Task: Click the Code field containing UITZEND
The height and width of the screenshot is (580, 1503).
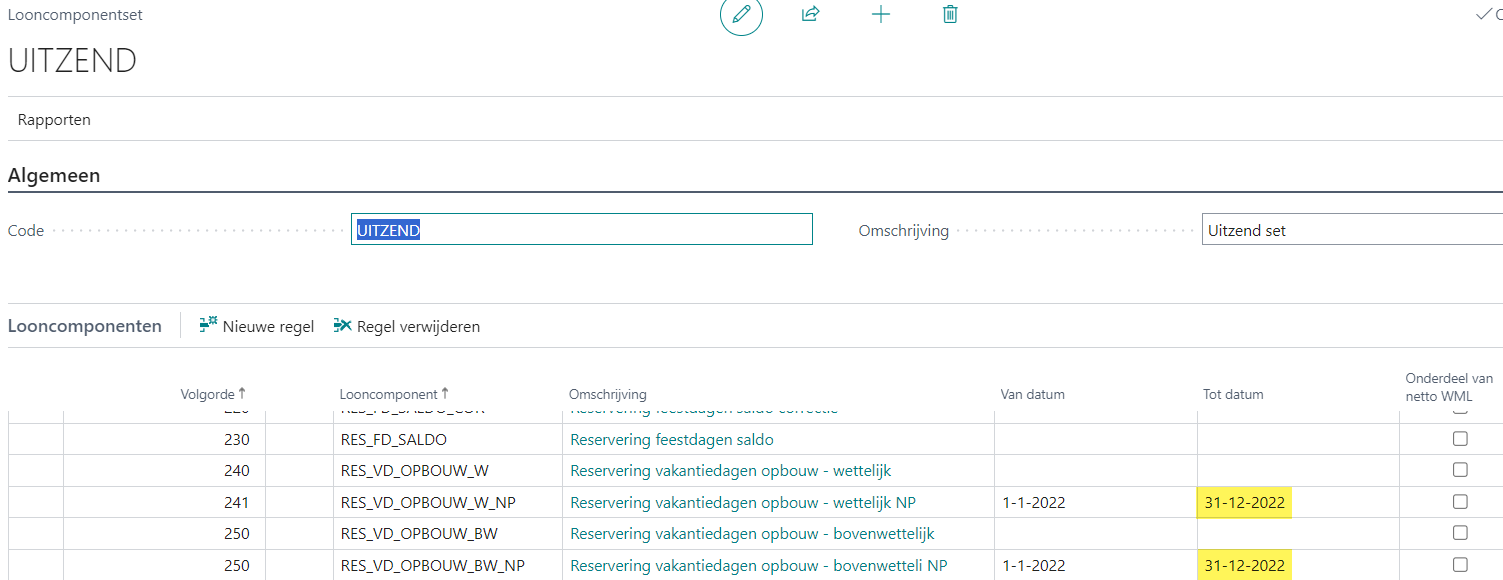Action: 581,230
